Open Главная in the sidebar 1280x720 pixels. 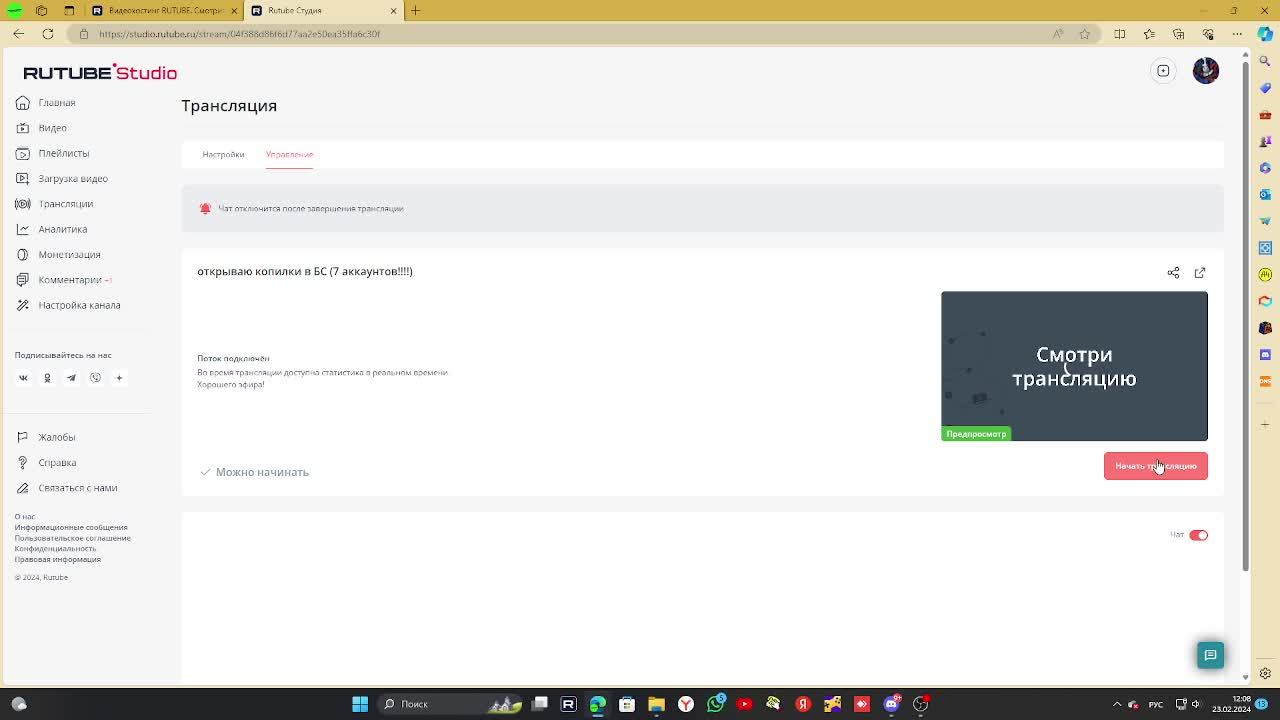[x=46, y=102]
